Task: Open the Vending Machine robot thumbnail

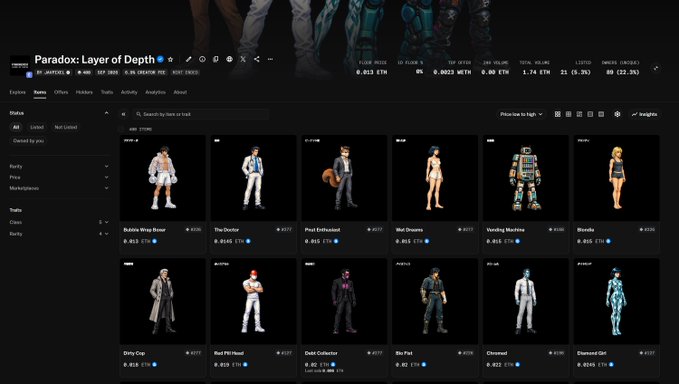Action: 526,178
